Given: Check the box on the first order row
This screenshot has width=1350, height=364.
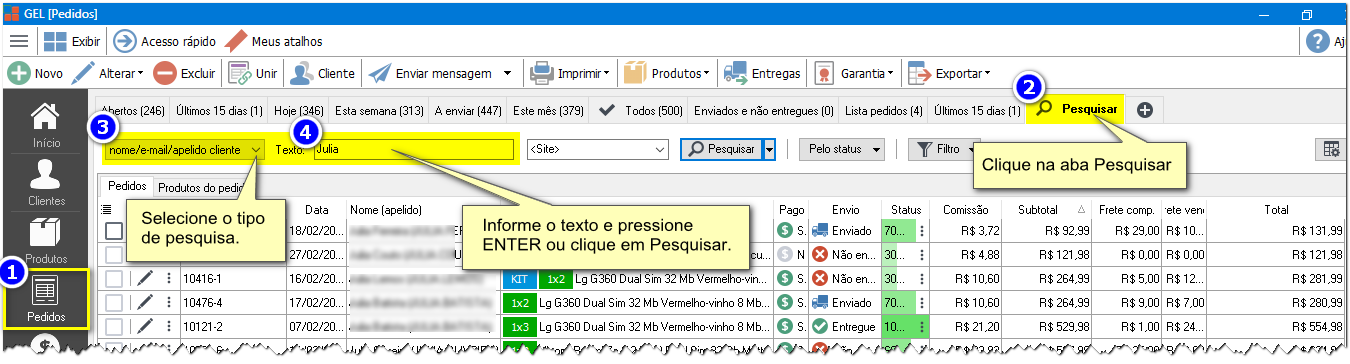Looking at the screenshot, I should (114, 230).
